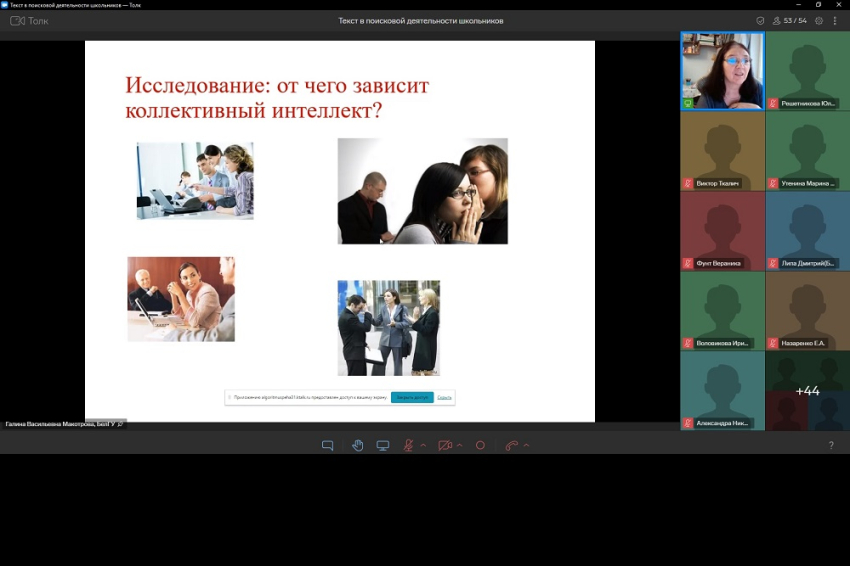The image size is (850, 566).
Task: Open the chat panel icon
Action: (x=327, y=445)
